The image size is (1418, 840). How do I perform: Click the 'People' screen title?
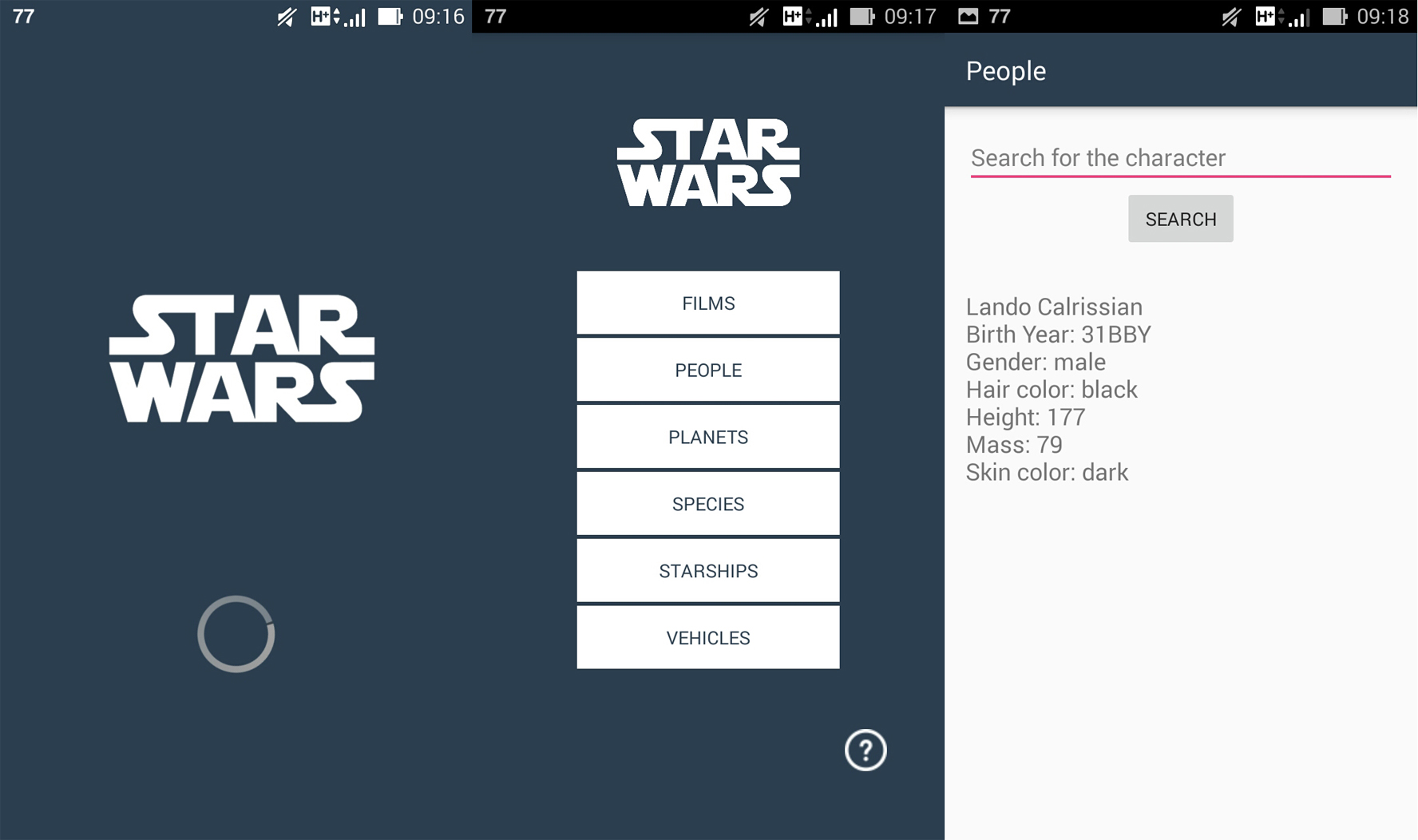(1005, 71)
